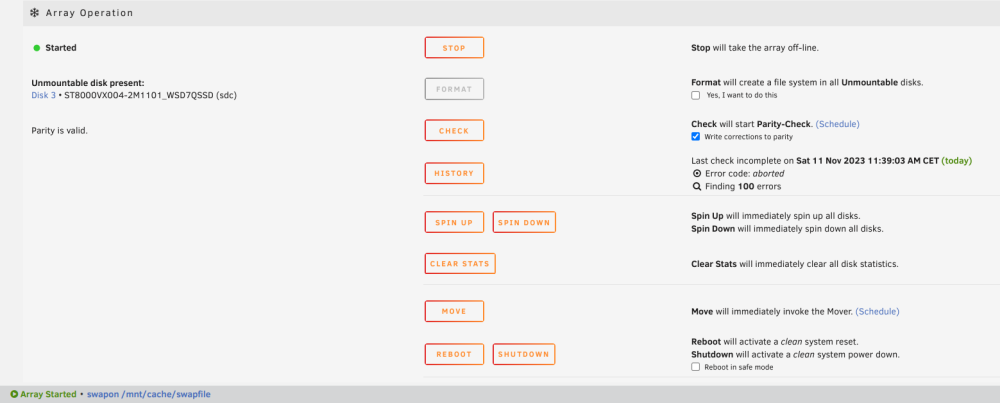Start a parity check with CHECK button

[x=454, y=131]
